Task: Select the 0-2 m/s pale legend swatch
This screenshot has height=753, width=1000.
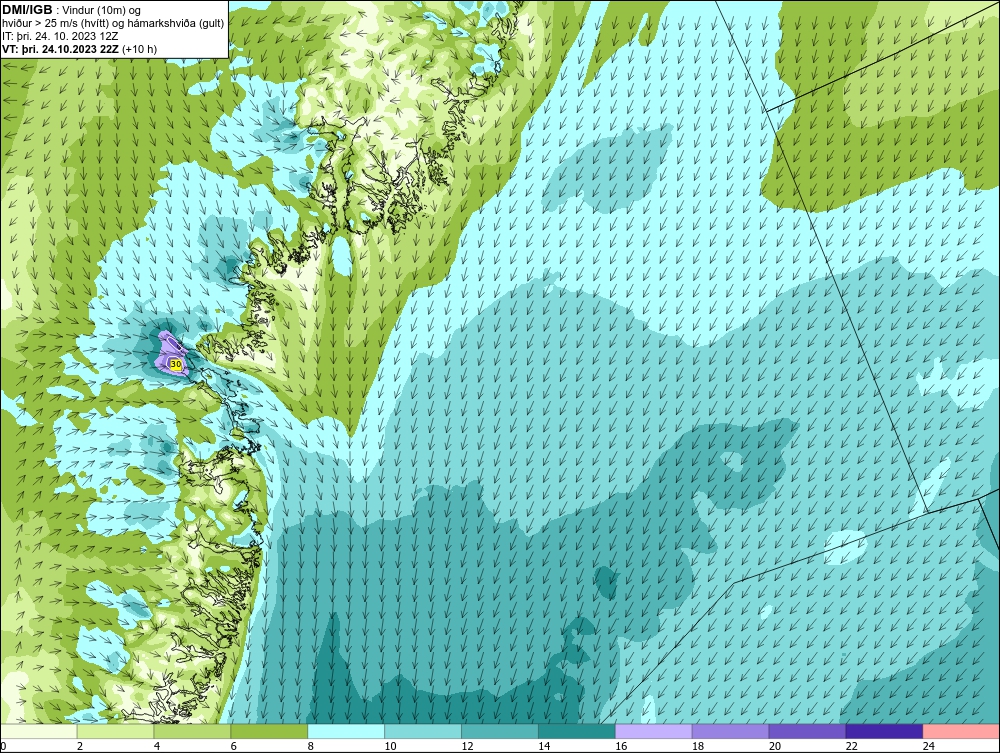Action: click(38, 731)
